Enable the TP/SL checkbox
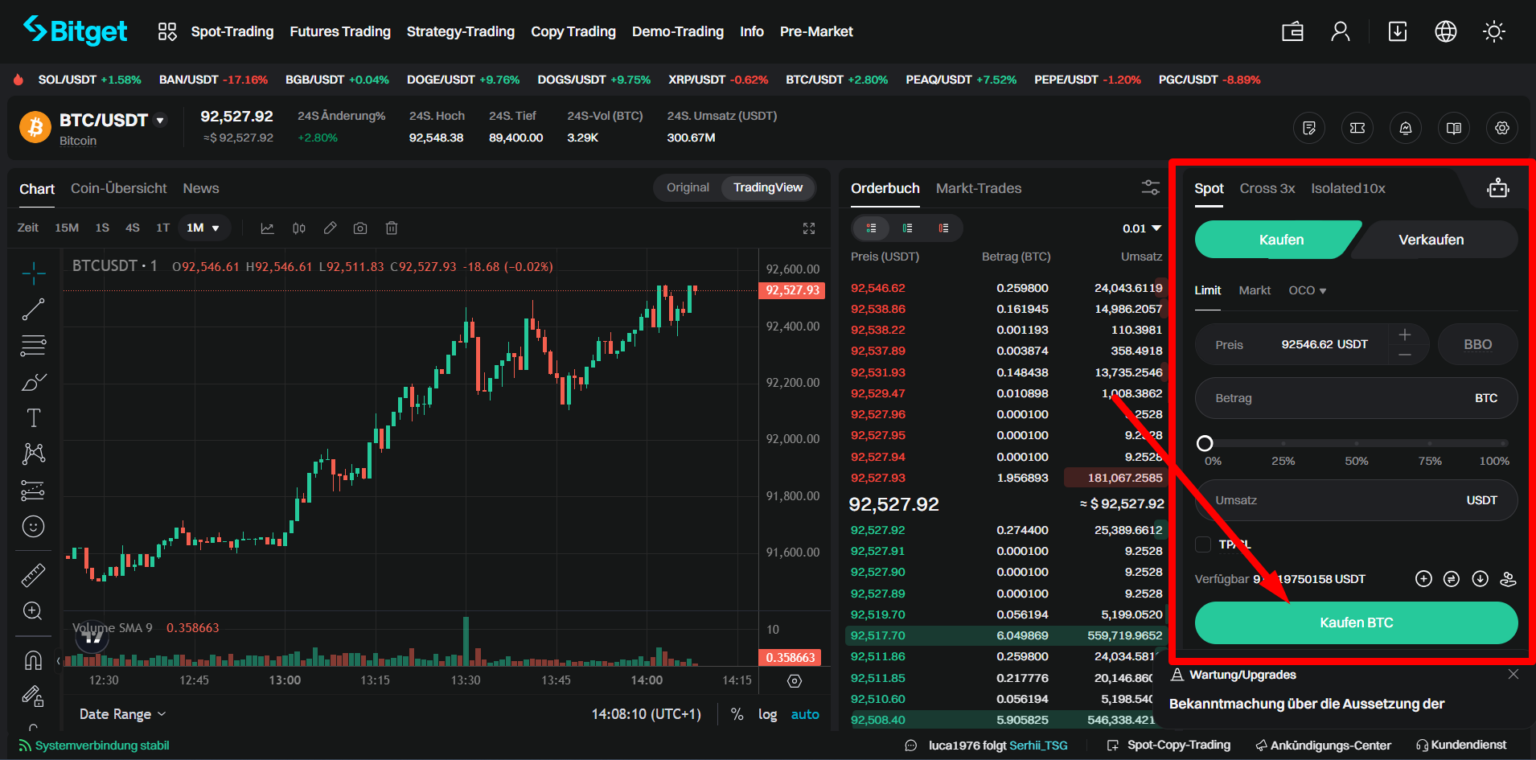The height and width of the screenshot is (760, 1536). point(1203,544)
